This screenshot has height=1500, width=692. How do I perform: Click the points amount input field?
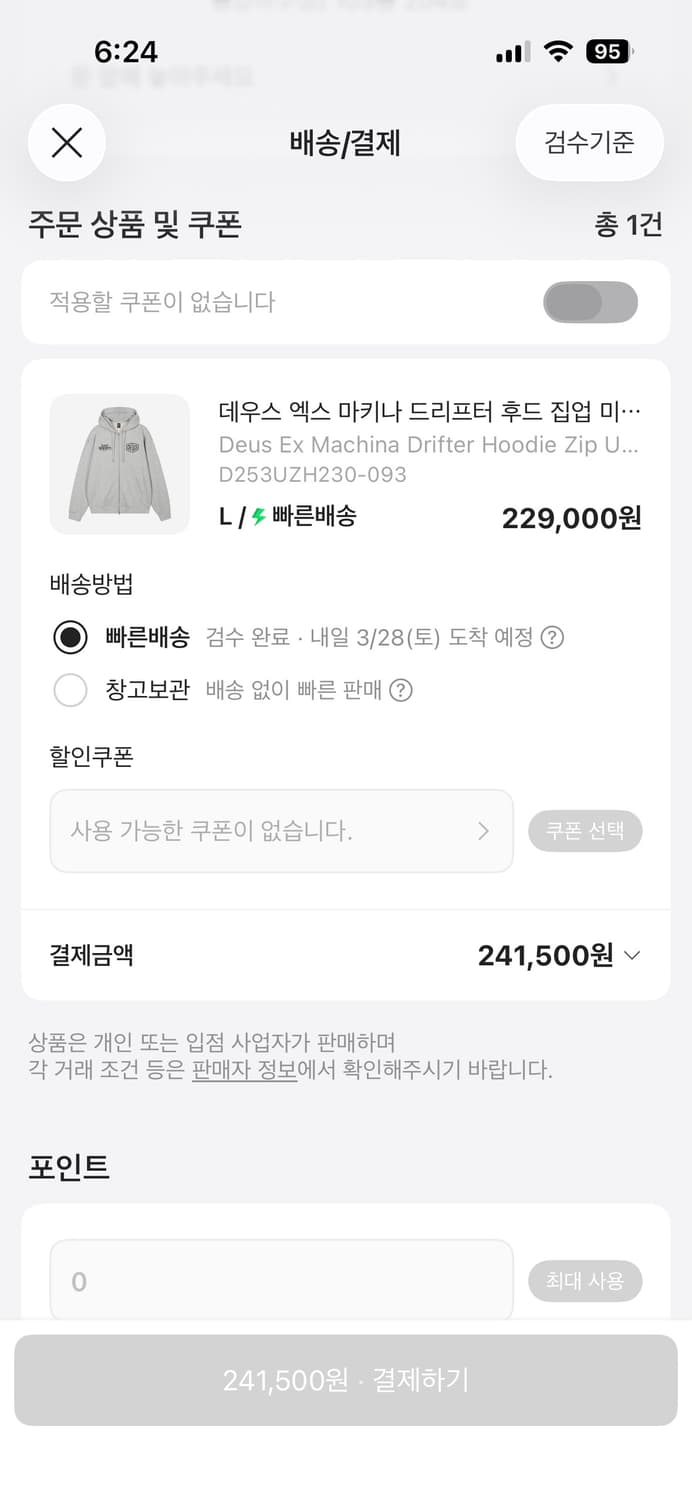pyautogui.click(x=280, y=1281)
